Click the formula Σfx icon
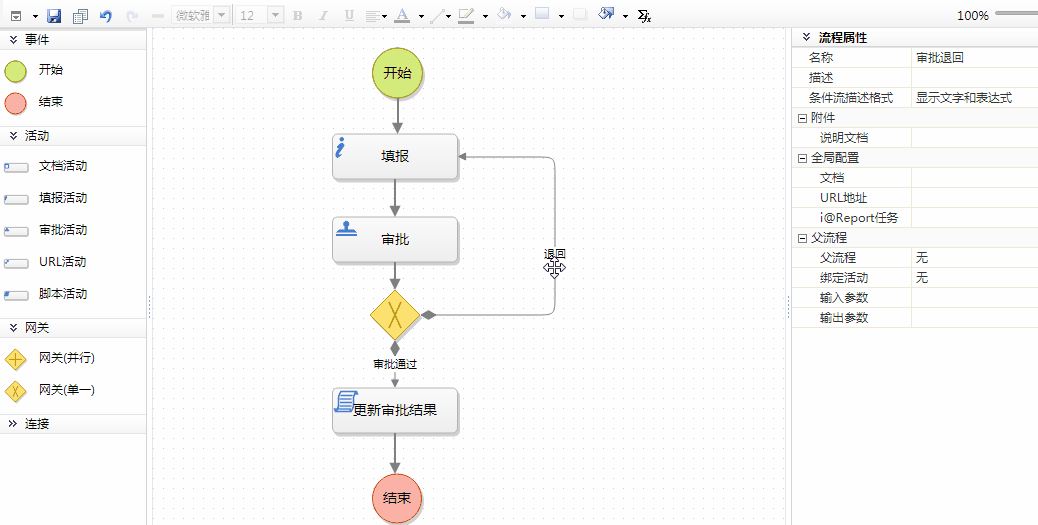The height and width of the screenshot is (525, 1038). click(x=644, y=16)
